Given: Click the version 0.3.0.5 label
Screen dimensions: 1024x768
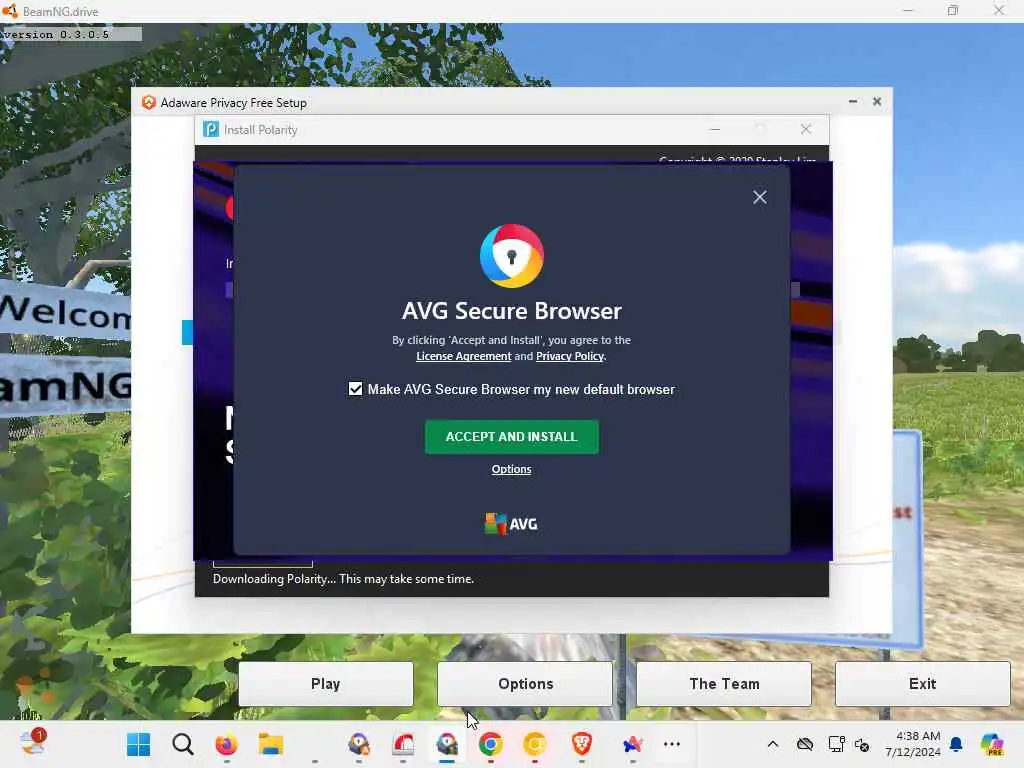Looking at the screenshot, I should coord(56,35).
